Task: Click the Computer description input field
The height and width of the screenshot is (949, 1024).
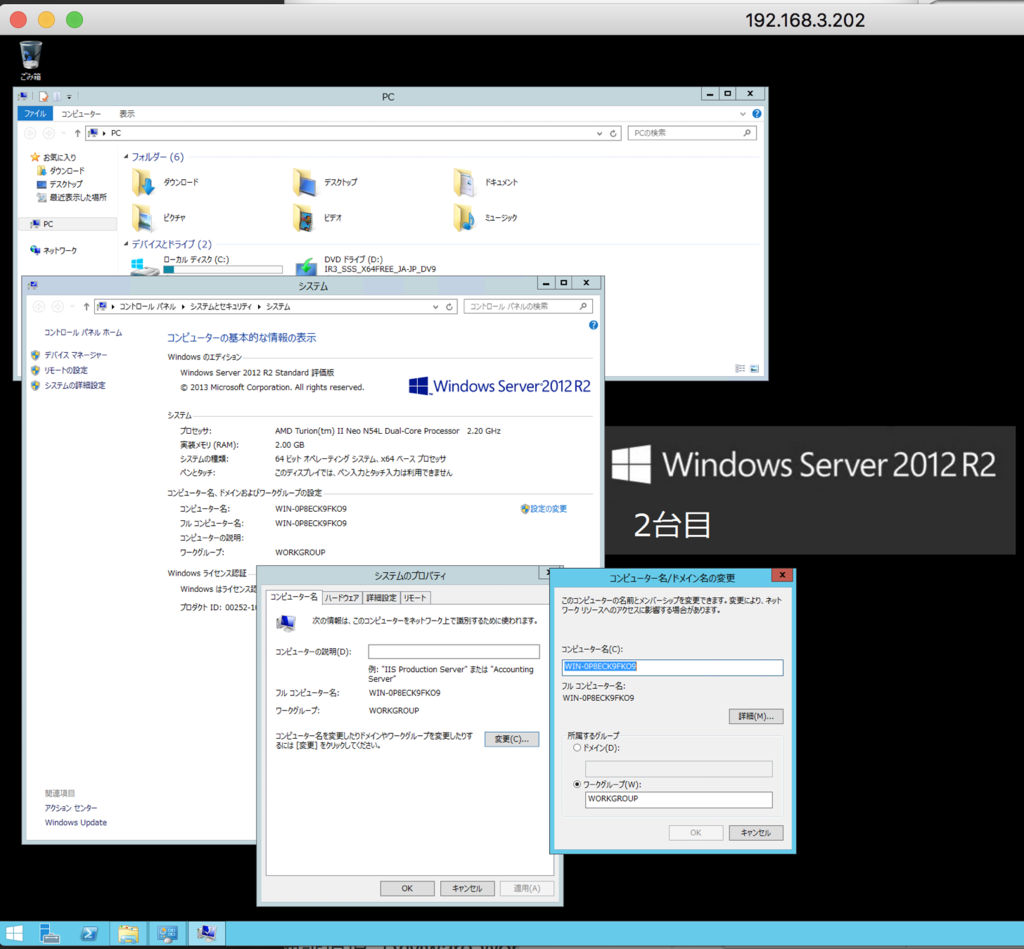Action: point(454,651)
